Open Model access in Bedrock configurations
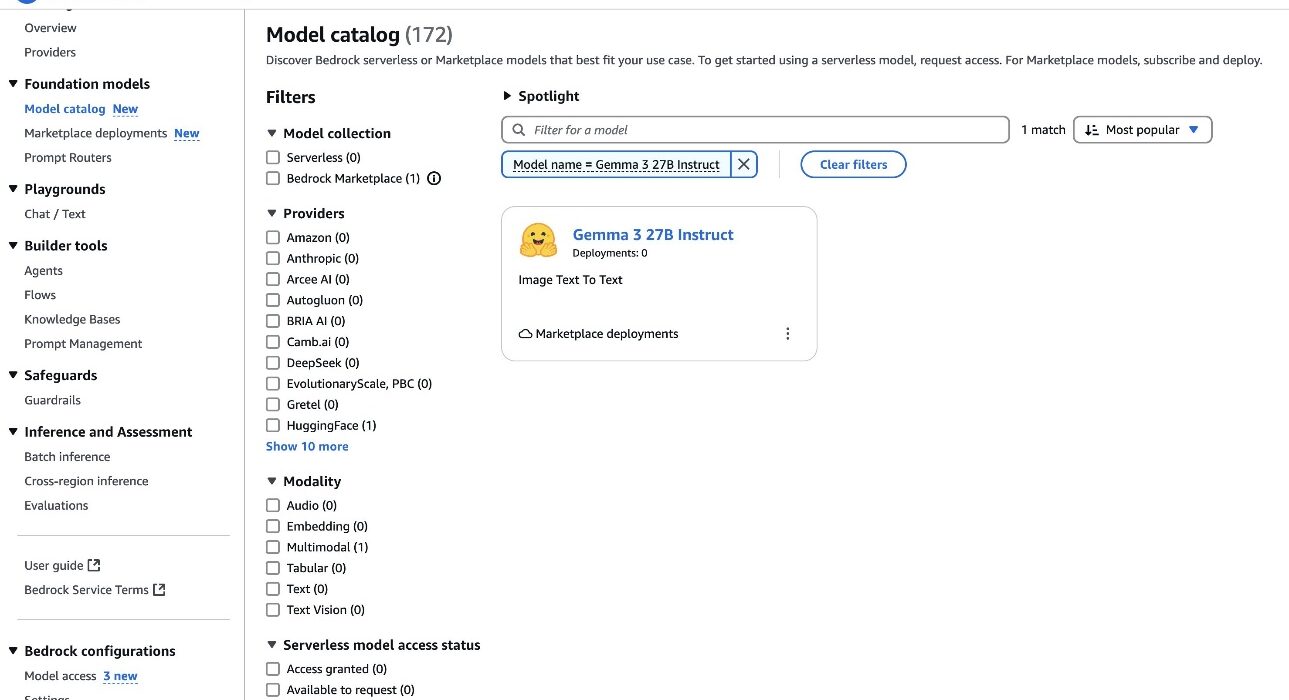The image size is (1289, 700). click(x=60, y=676)
